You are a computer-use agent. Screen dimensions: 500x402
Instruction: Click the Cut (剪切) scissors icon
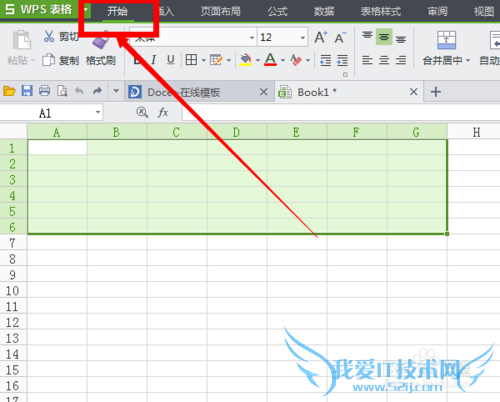click(49, 36)
